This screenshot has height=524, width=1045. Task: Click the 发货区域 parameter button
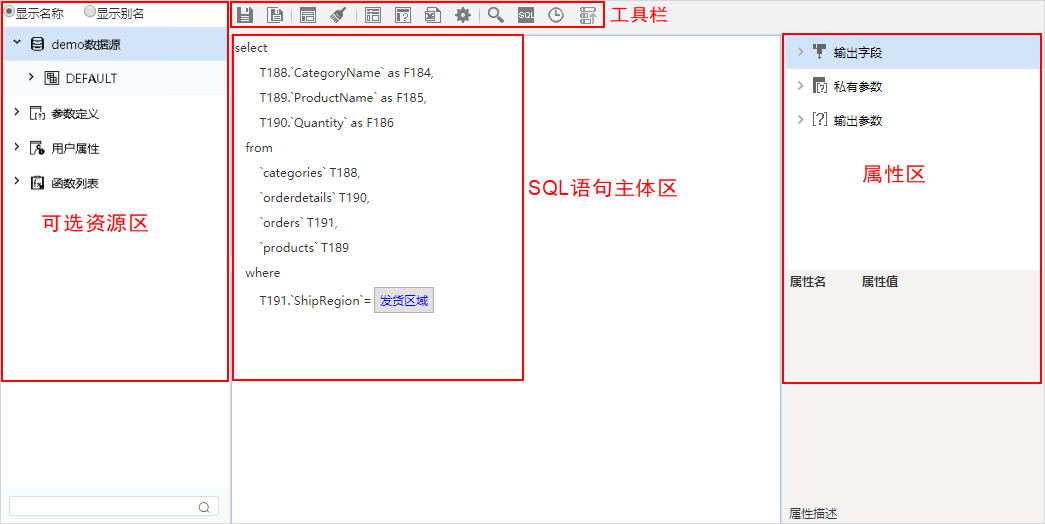404,301
